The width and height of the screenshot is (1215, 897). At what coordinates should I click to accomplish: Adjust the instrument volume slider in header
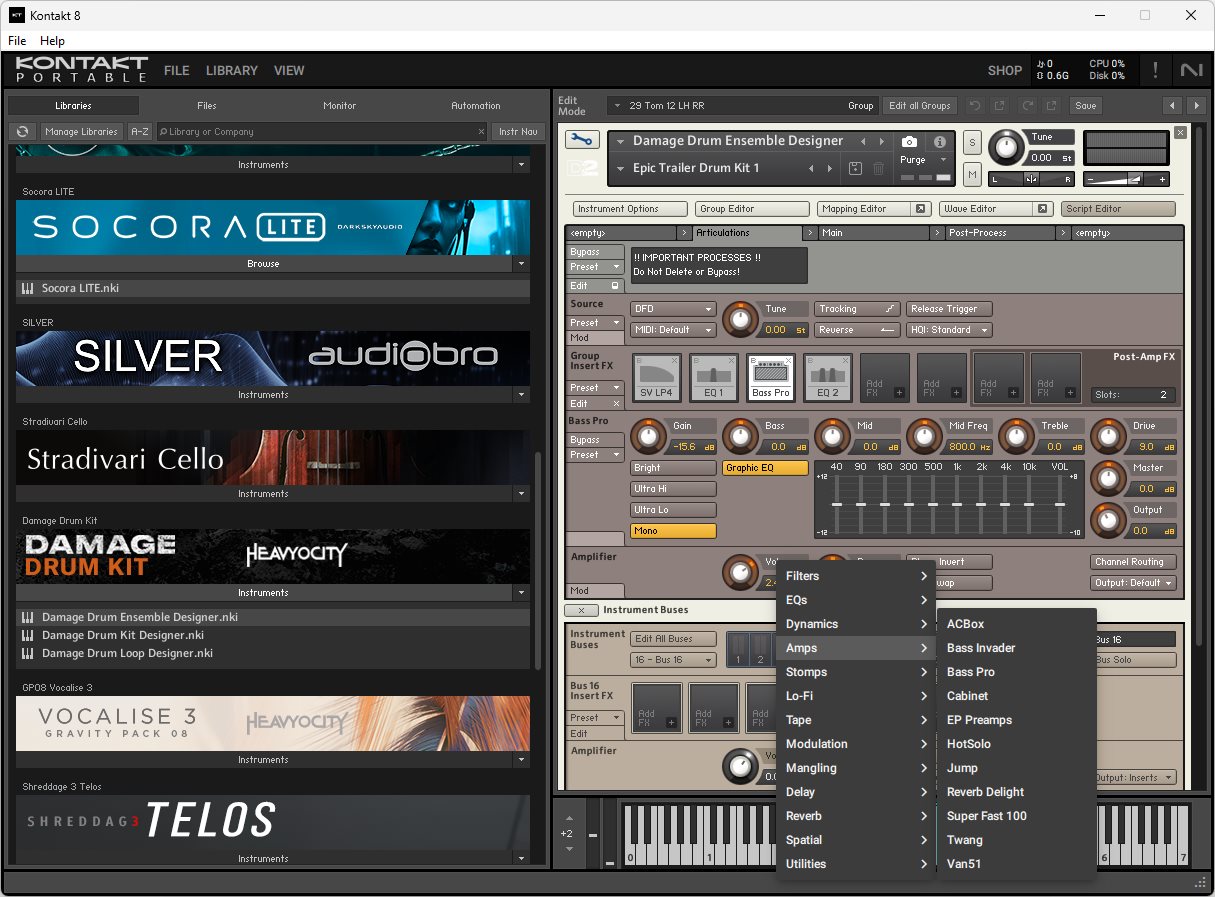1127,179
